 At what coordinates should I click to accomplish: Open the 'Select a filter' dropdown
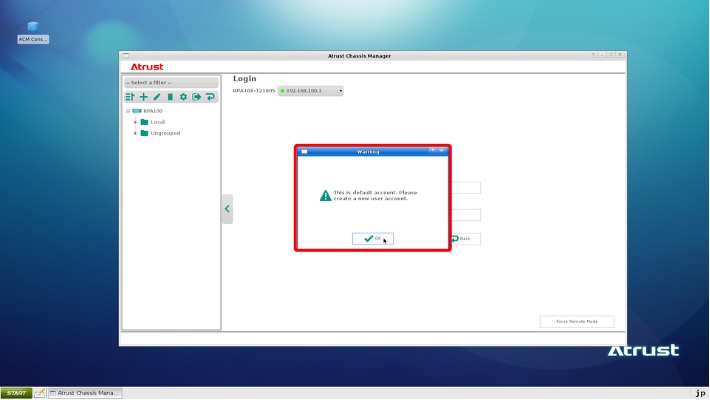click(x=170, y=82)
